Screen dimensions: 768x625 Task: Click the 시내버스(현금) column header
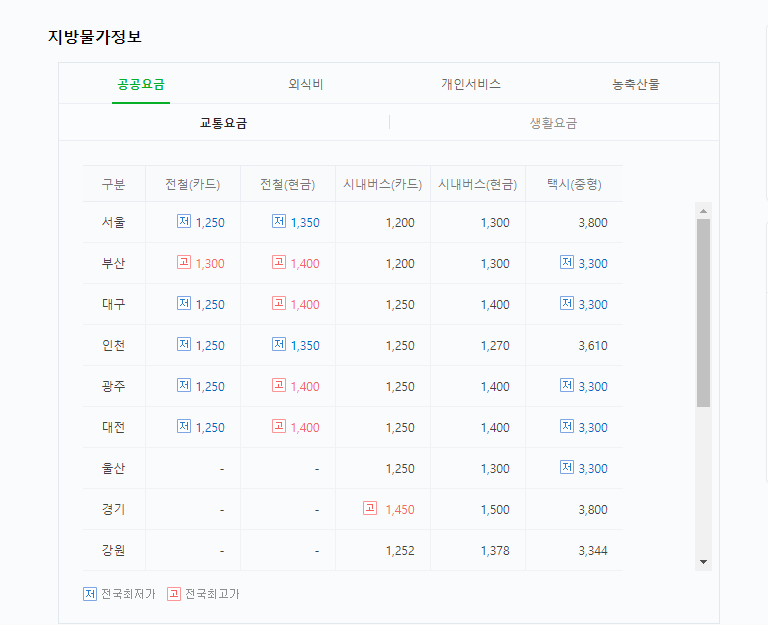(x=478, y=184)
